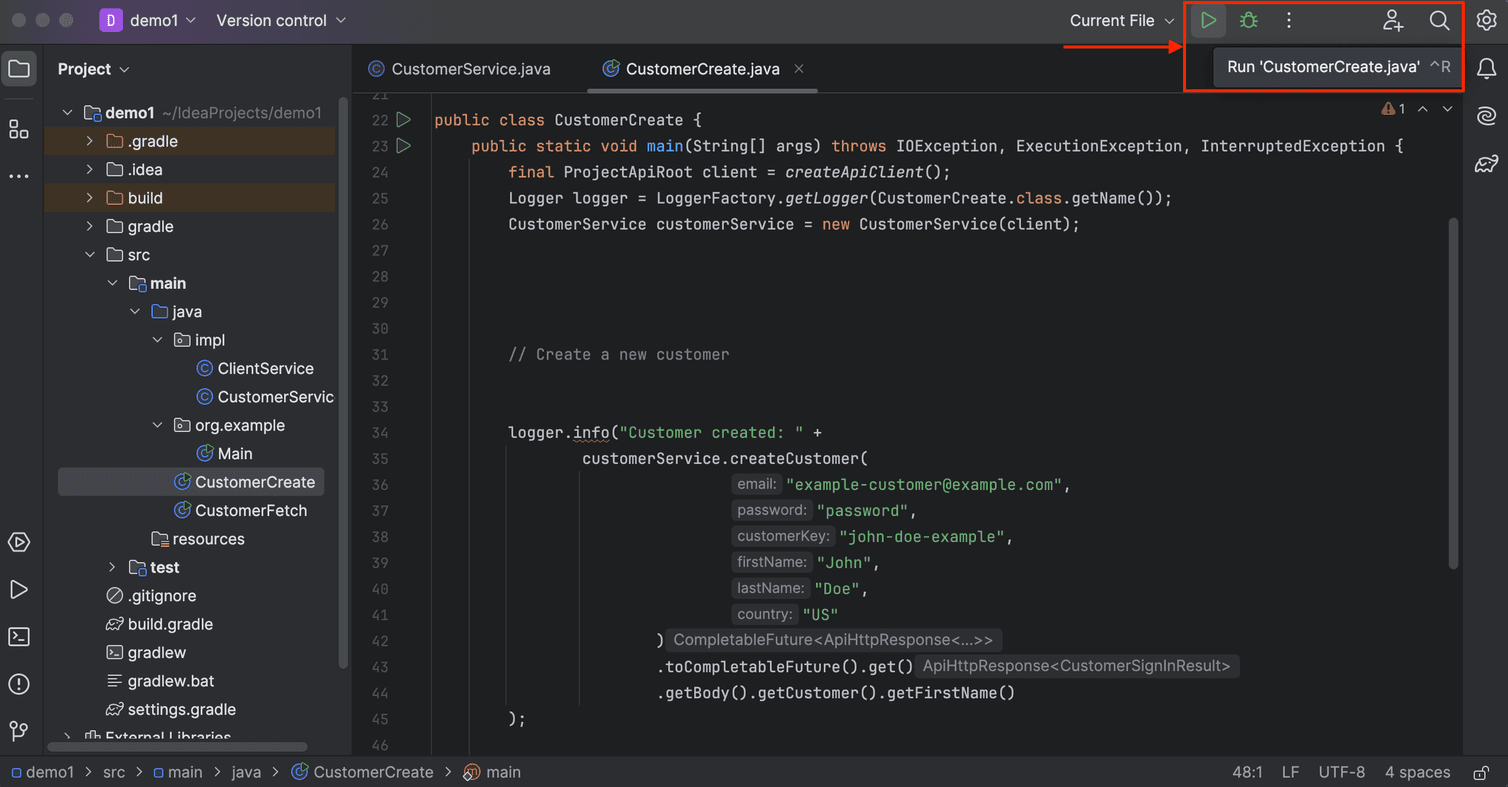Screen dimensions: 1508x787
Task: Select CustomerFetch in the Project panel
Action: point(253,510)
